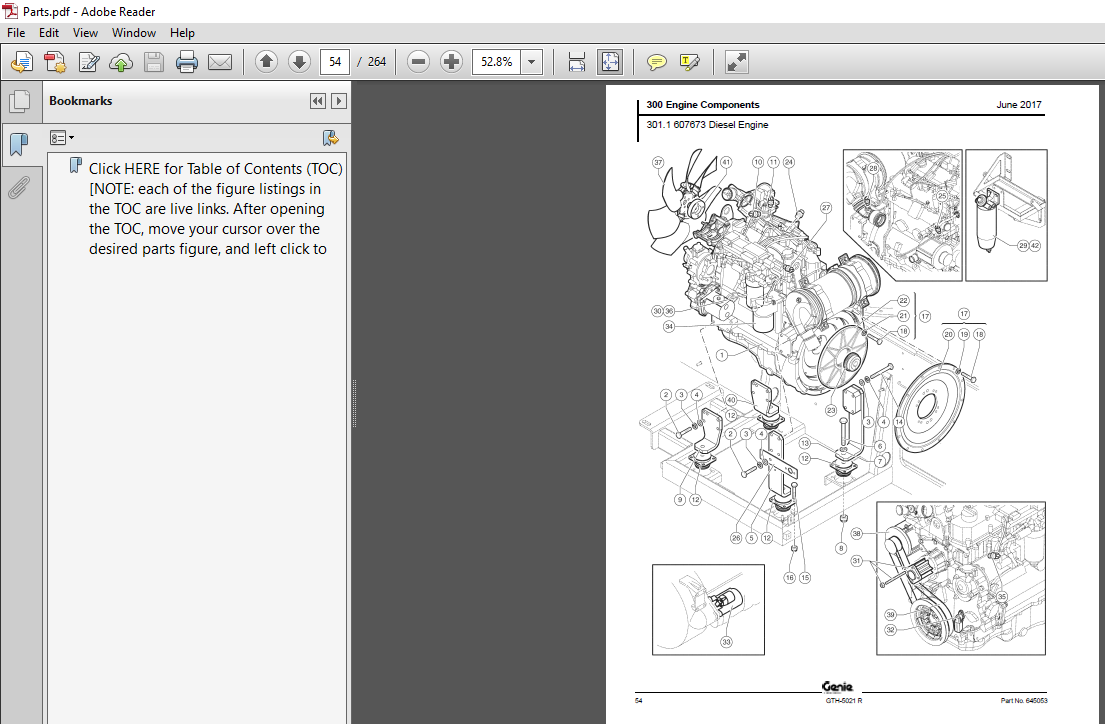Open the Window menu
This screenshot has height=724, width=1105.
tap(134, 32)
